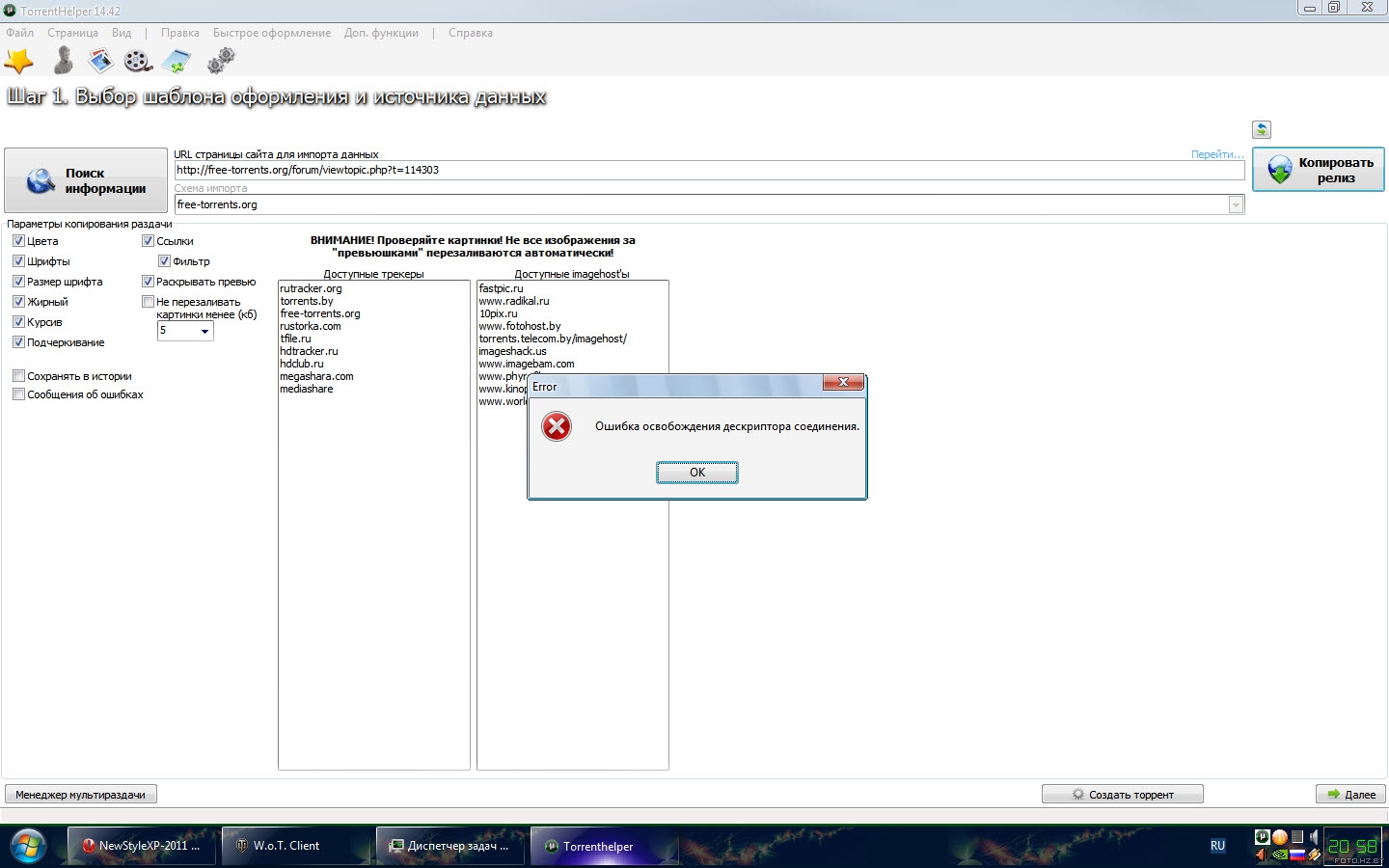
Task: Open settings via the gears toolbar icon
Action: tap(221, 61)
